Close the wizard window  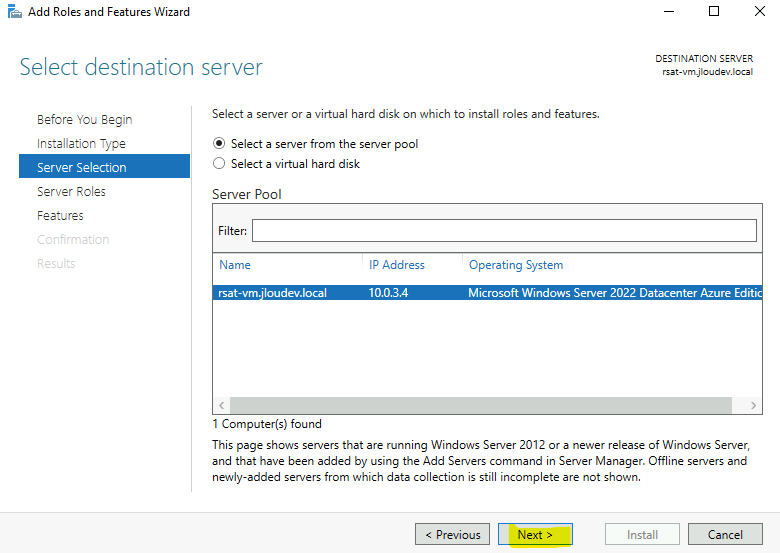760,11
